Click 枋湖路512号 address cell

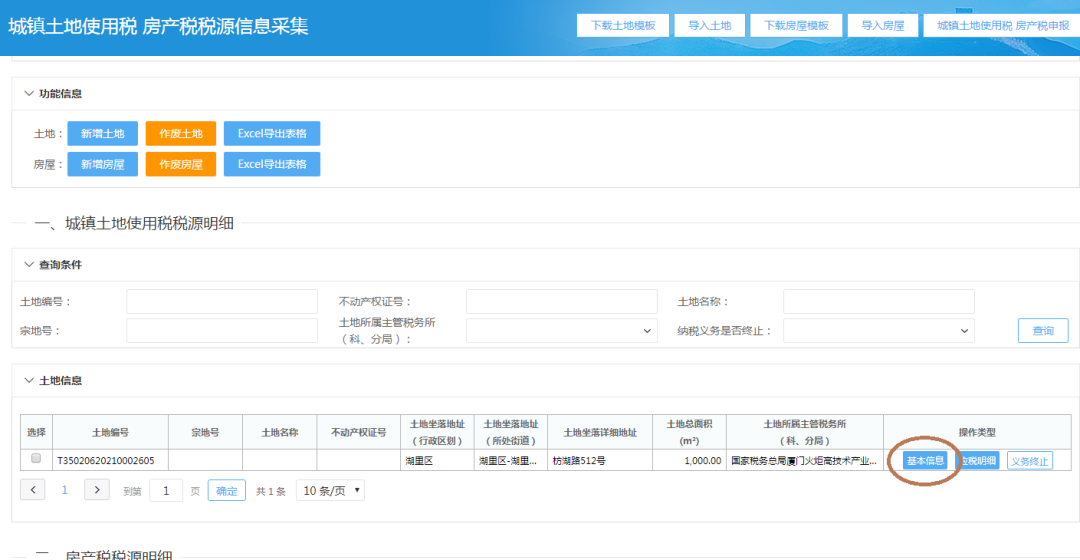[600, 460]
